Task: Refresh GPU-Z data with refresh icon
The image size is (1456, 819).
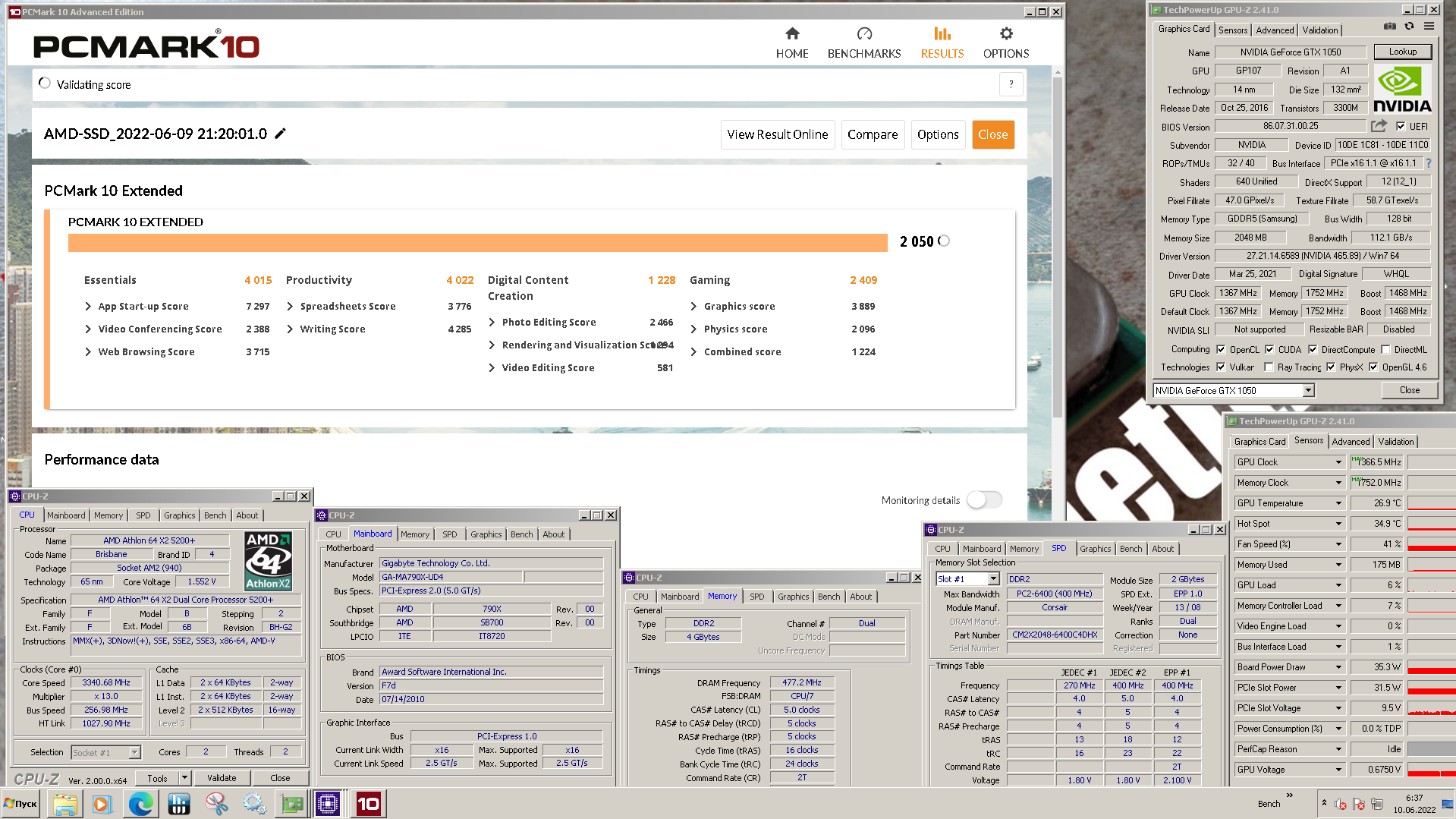Action: [1409, 26]
